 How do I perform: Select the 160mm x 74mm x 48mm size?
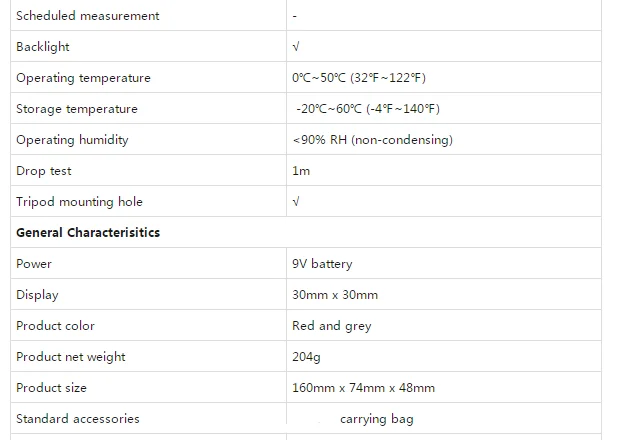click(363, 388)
